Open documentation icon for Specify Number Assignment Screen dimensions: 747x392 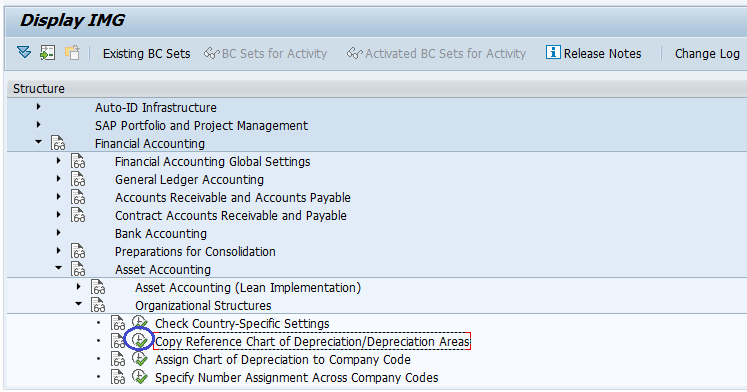click(118, 377)
